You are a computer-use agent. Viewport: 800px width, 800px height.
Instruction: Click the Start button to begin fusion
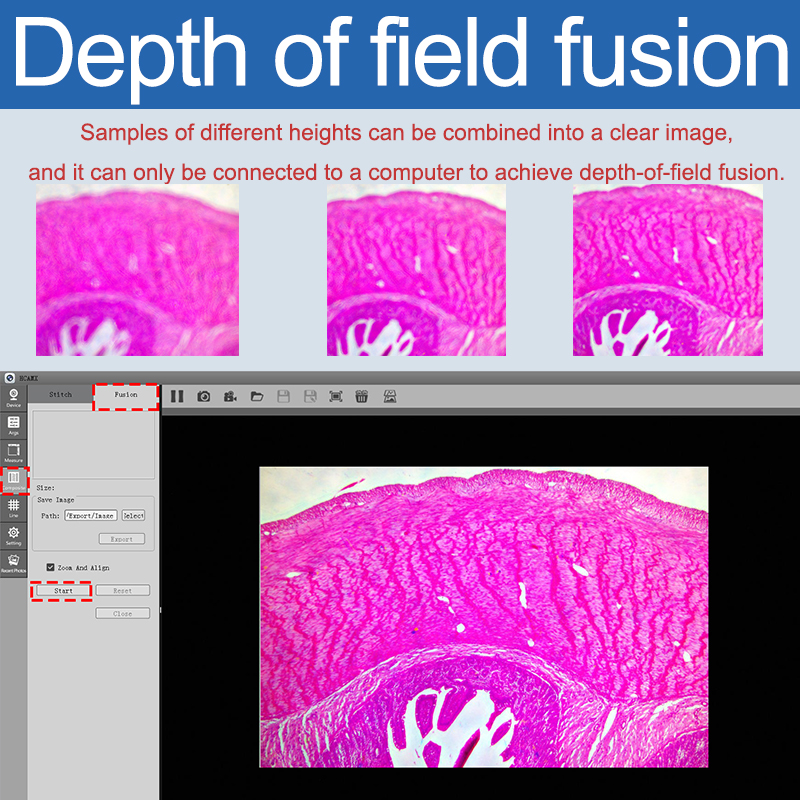tap(63, 591)
